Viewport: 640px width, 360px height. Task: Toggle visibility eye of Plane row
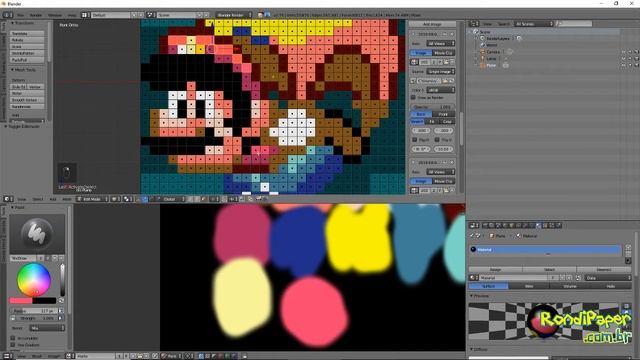coord(623,65)
